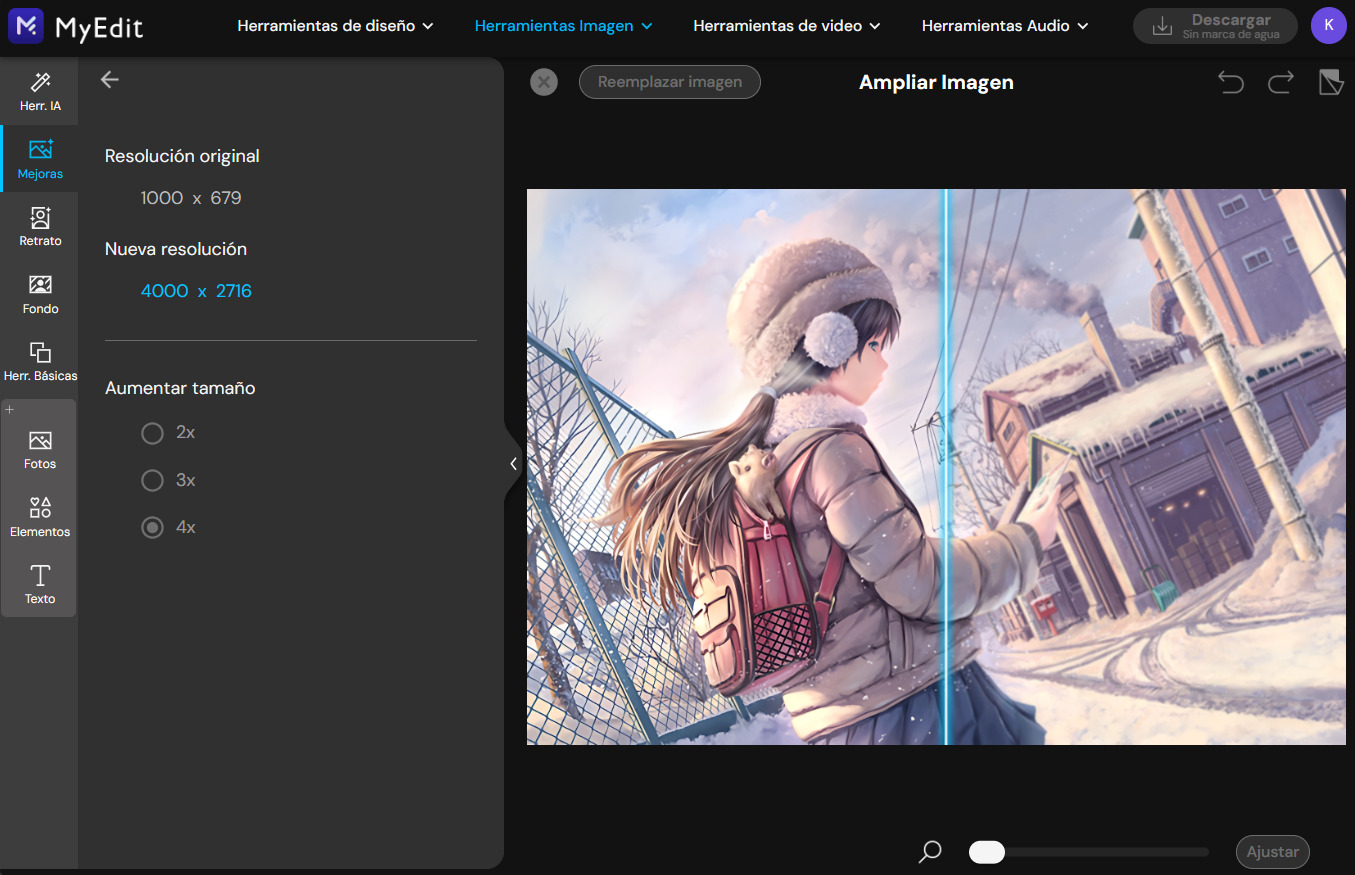Expand Herramientas de diseño menu
1355x875 pixels.
[336, 26]
